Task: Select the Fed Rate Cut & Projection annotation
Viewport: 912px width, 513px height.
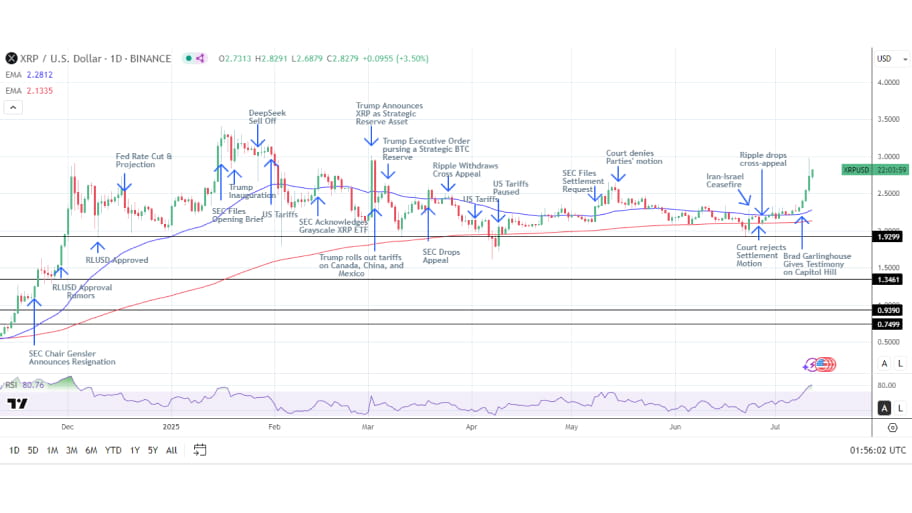Action: [144, 161]
